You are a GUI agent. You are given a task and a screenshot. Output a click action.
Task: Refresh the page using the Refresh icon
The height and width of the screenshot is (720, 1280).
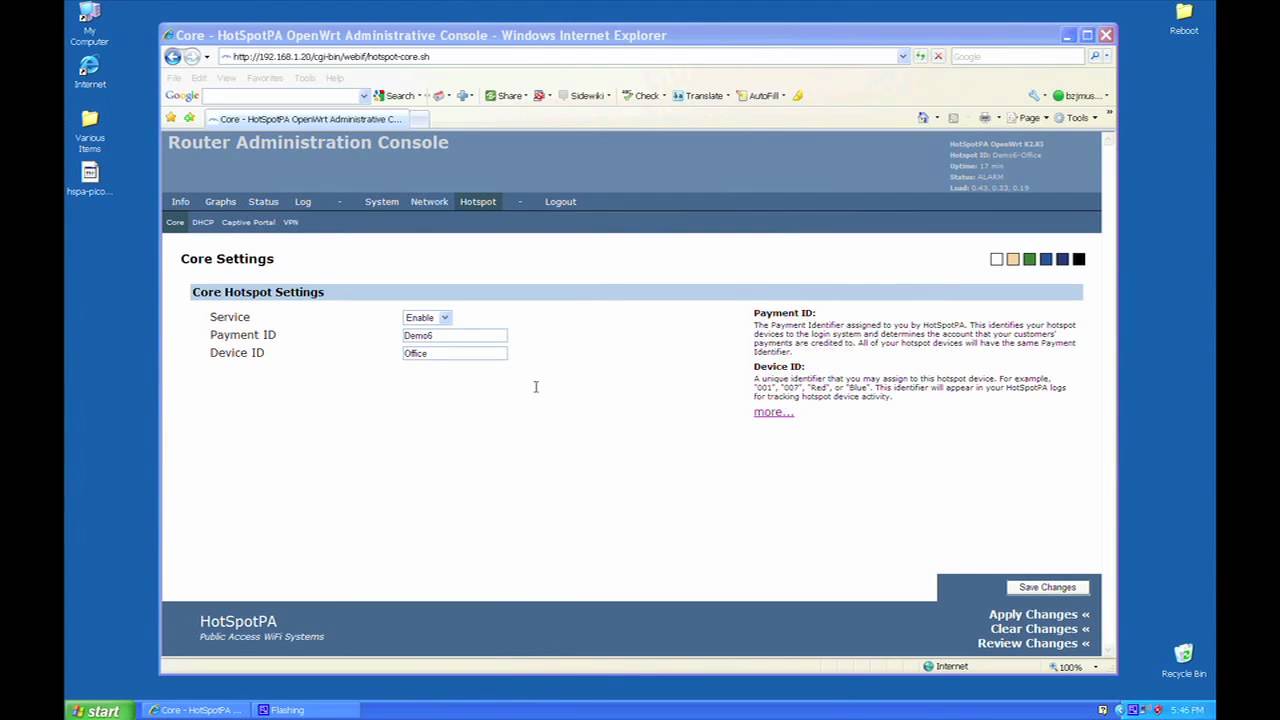point(920,56)
